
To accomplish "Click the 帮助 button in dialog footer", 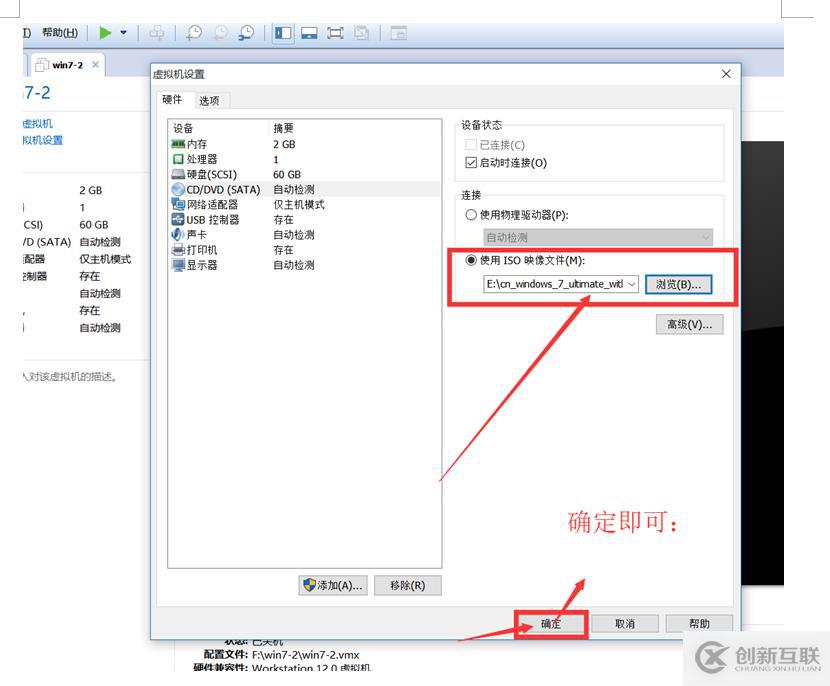I will tap(699, 624).
